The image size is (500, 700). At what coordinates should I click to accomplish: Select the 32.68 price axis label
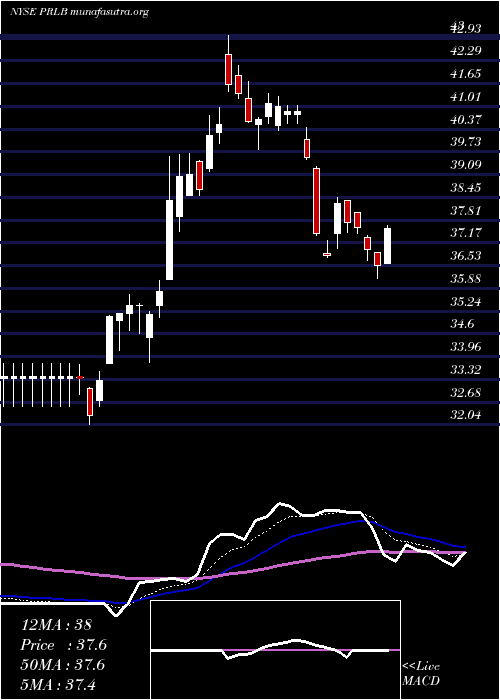[466, 392]
